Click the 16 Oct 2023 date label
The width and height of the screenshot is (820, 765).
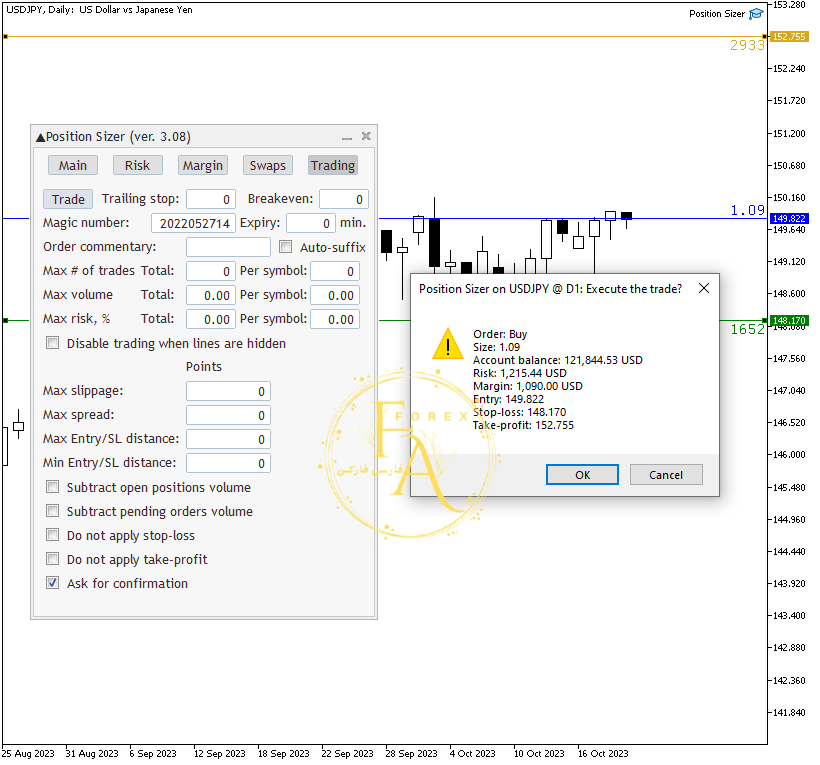(603, 753)
